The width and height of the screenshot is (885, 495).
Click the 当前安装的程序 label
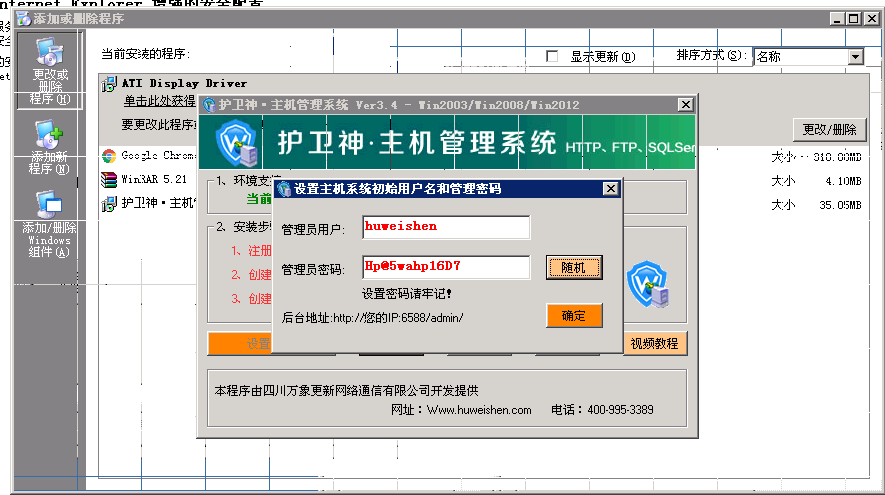[x=146, y=54]
